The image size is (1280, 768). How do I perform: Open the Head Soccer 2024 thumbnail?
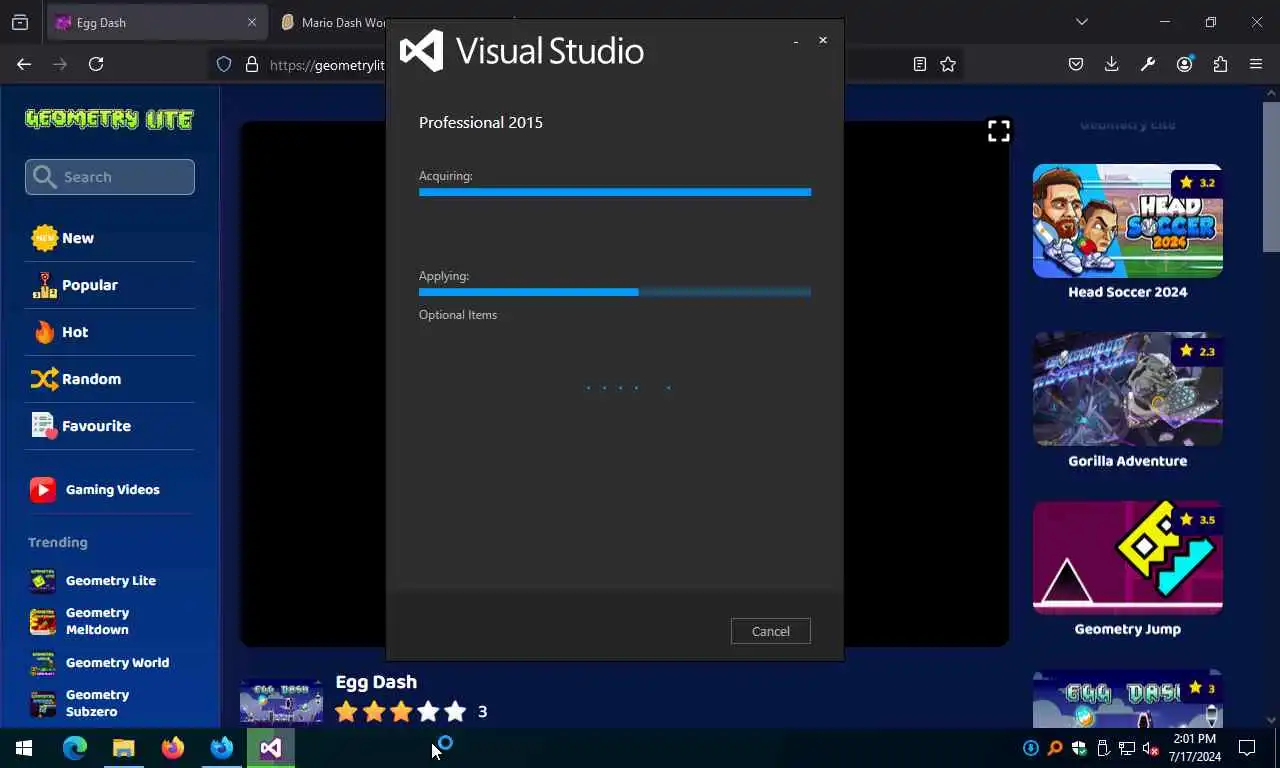pyautogui.click(x=1127, y=221)
